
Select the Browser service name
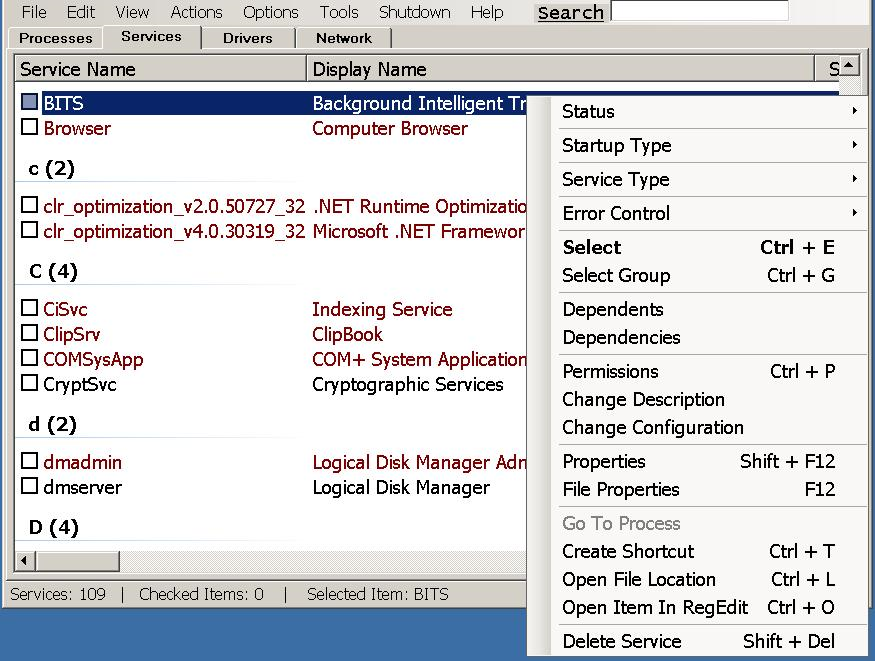77,128
